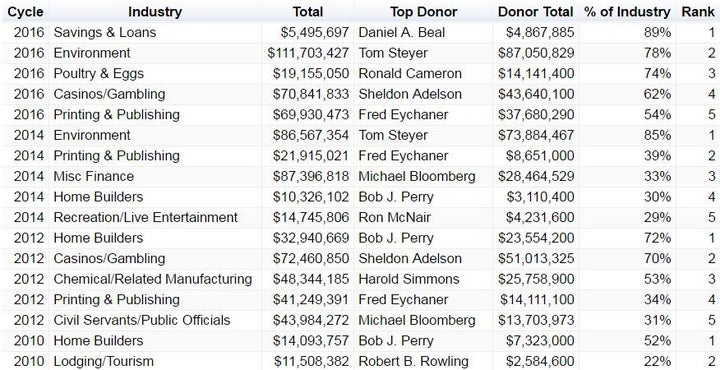
Task: Select the Industry column header
Action: click(155, 12)
